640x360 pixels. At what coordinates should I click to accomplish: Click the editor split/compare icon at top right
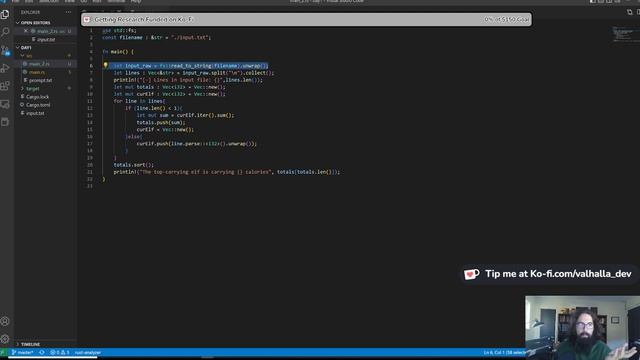[630, 12]
